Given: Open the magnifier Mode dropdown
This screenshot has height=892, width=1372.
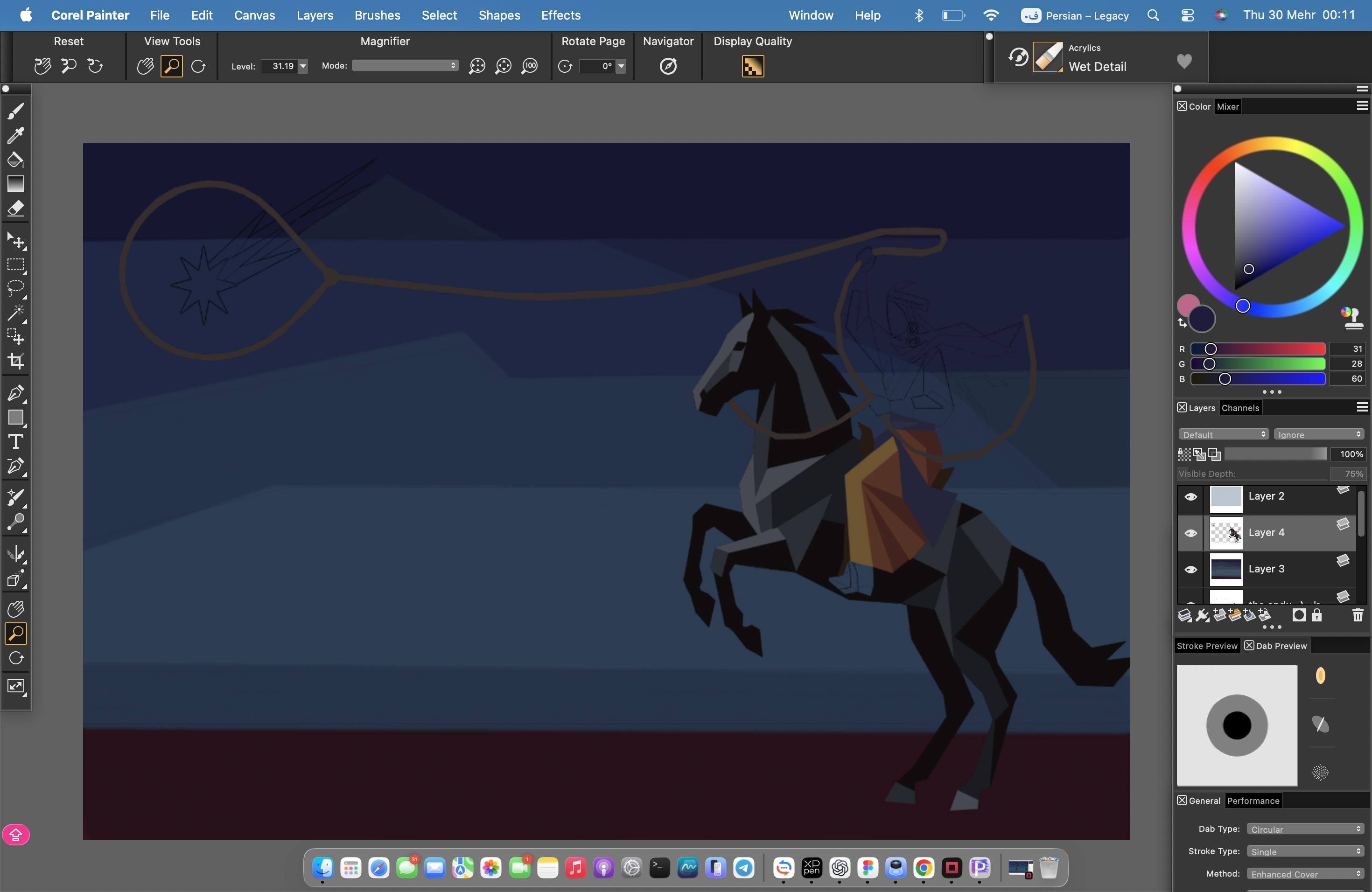Looking at the screenshot, I should 405,66.
